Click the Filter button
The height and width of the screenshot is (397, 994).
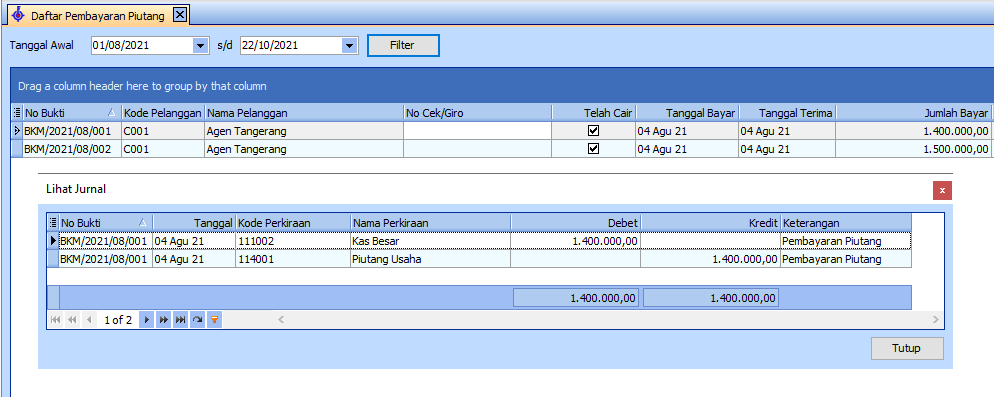[403, 46]
